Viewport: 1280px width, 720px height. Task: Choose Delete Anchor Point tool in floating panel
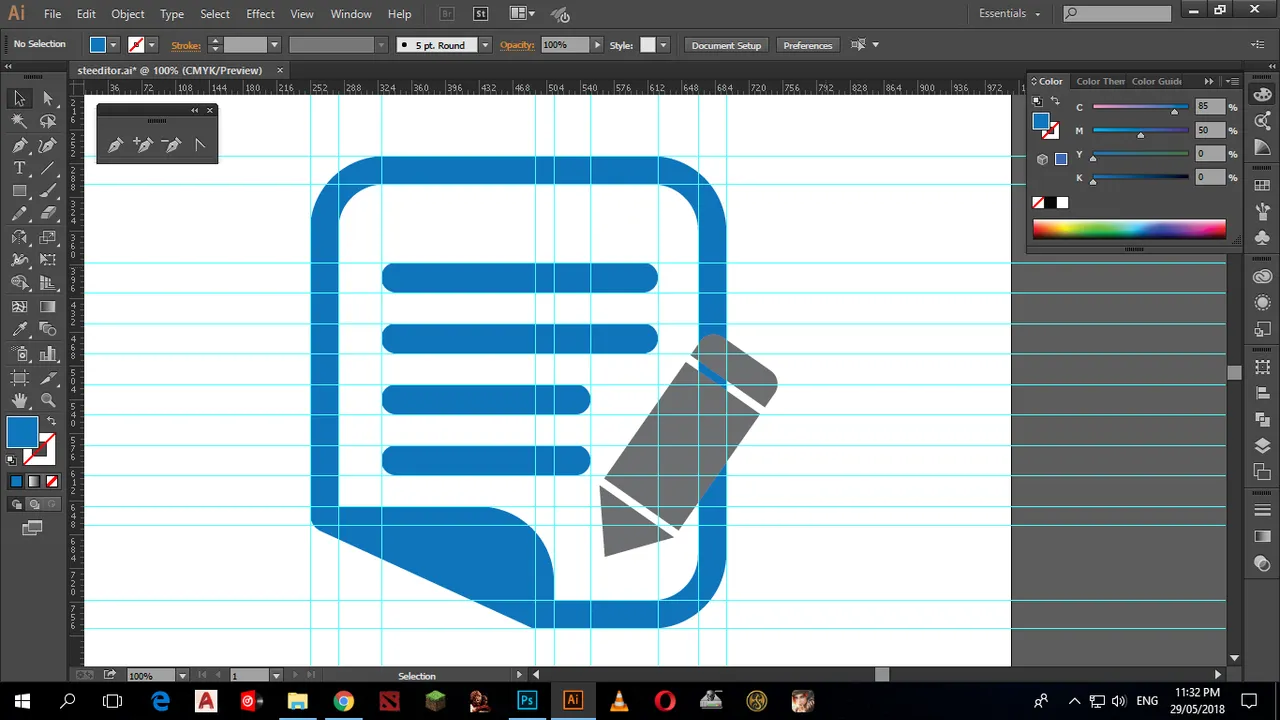(171, 146)
